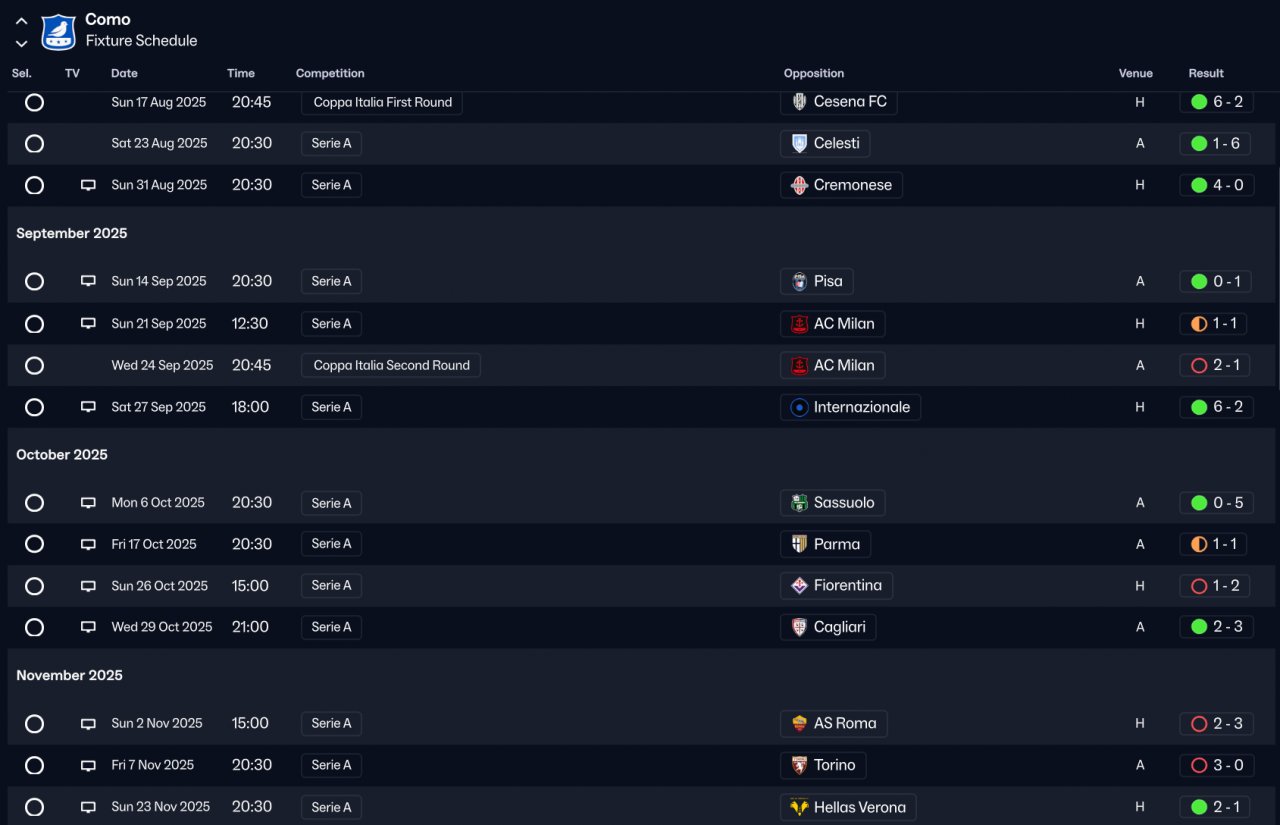Collapse the October 2025 section header
Image resolution: width=1280 pixels, height=825 pixels.
tap(62, 455)
